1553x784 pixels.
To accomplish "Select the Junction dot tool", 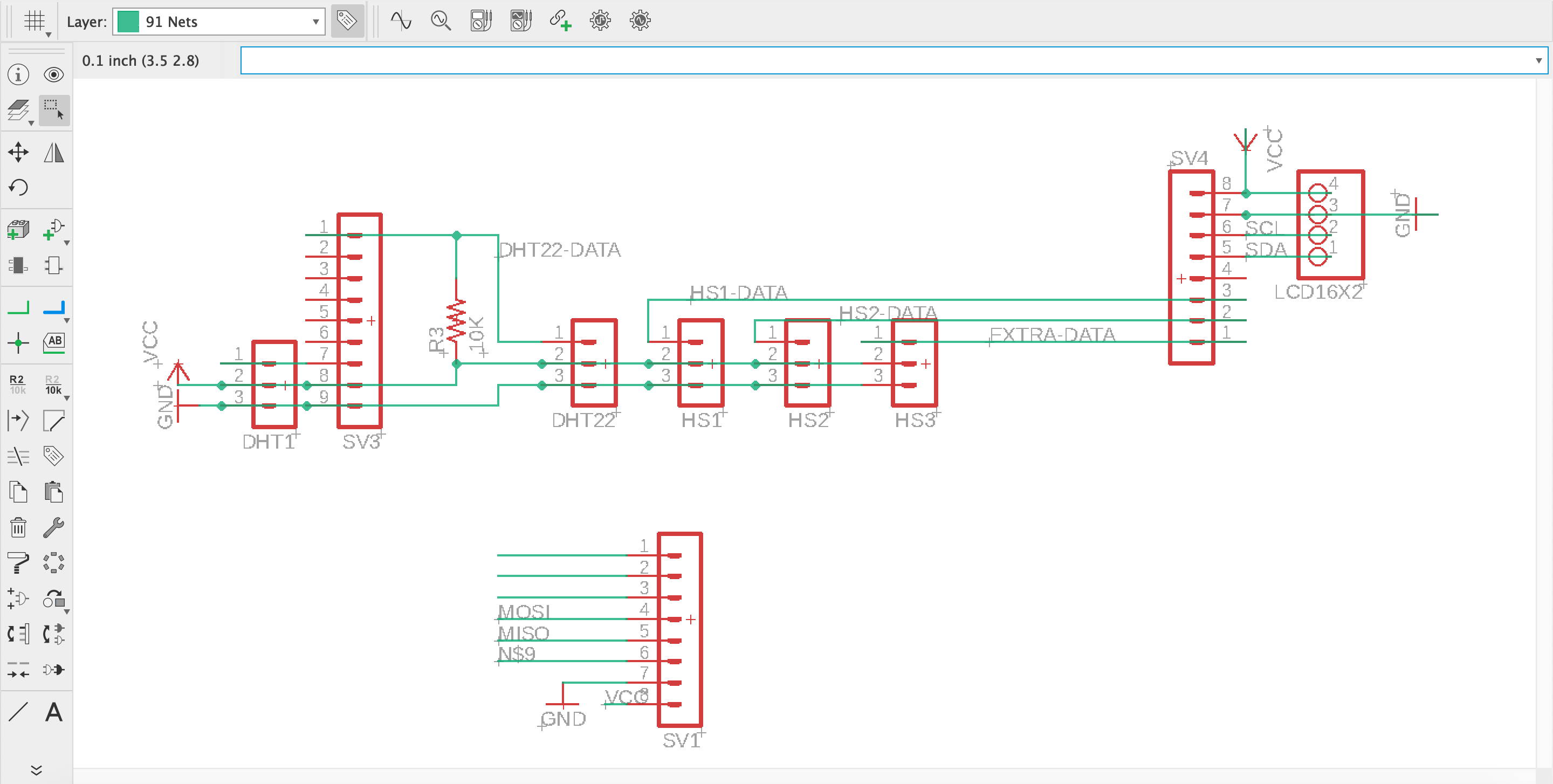I will [18, 343].
